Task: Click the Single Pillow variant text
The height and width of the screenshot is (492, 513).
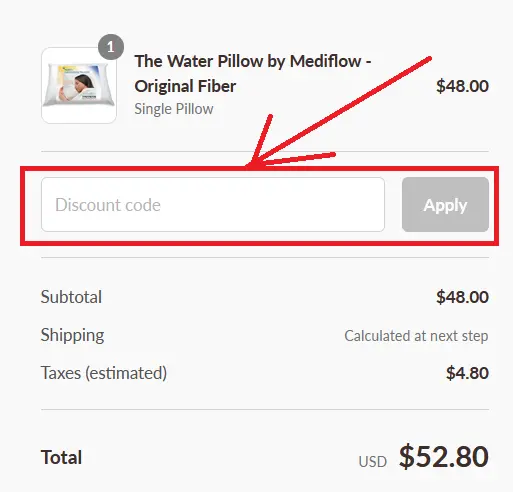Action: [174, 109]
